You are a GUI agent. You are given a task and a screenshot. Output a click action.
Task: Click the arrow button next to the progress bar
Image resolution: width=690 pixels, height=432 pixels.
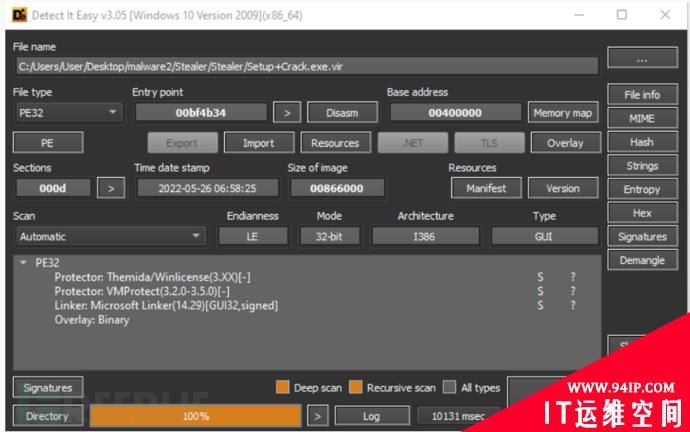click(317, 416)
